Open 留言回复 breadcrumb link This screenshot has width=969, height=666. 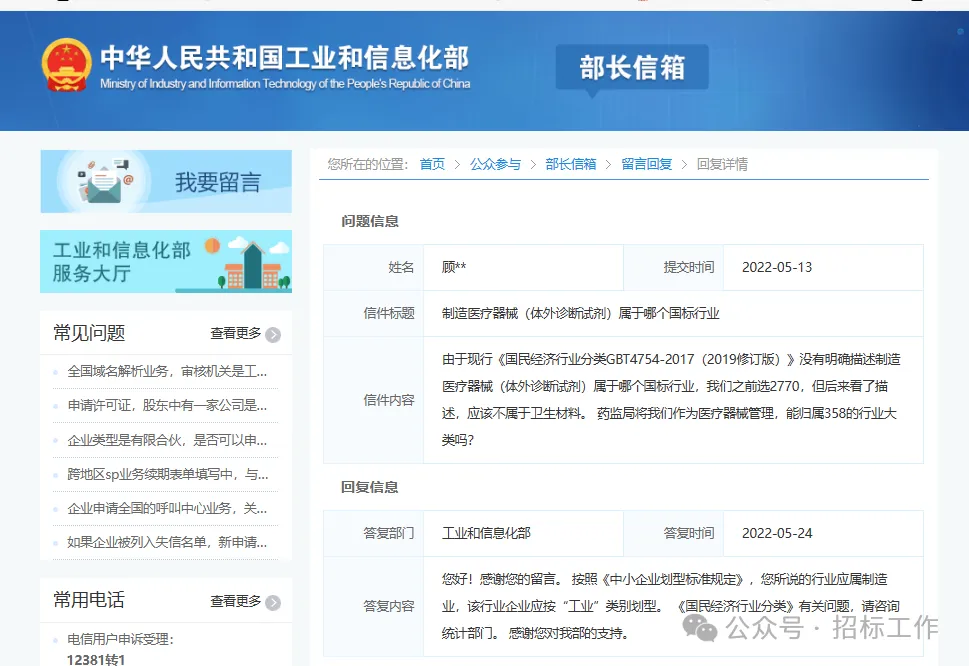pyautogui.click(x=646, y=164)
